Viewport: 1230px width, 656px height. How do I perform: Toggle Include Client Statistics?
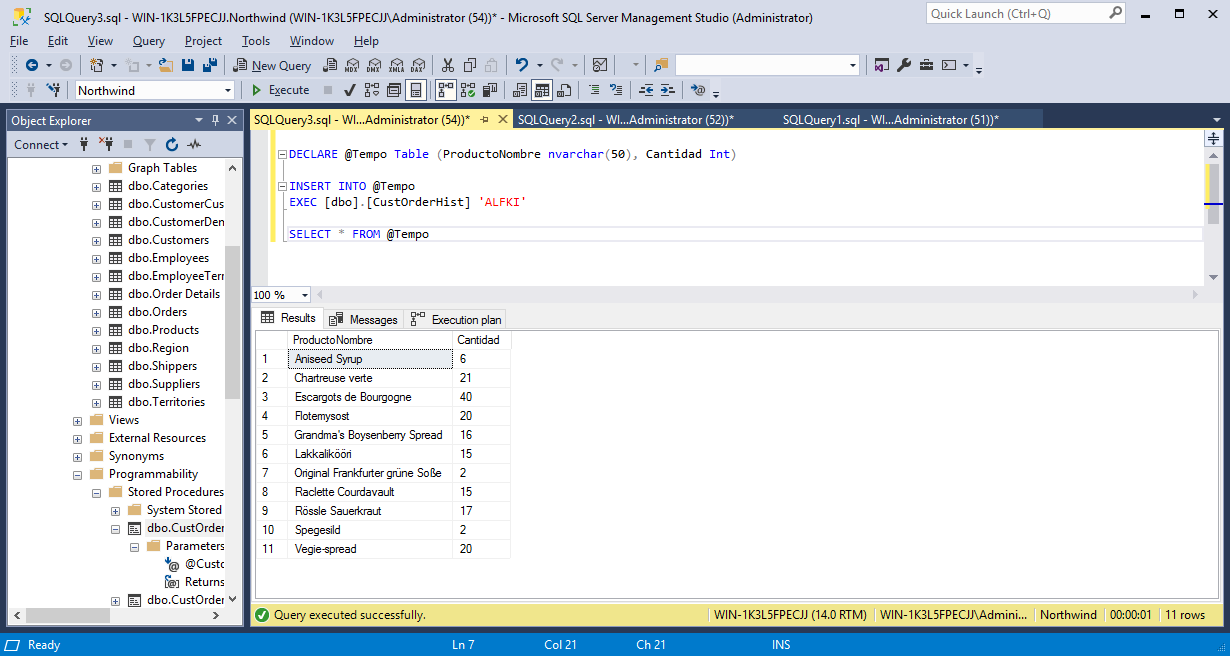[490, 90]
